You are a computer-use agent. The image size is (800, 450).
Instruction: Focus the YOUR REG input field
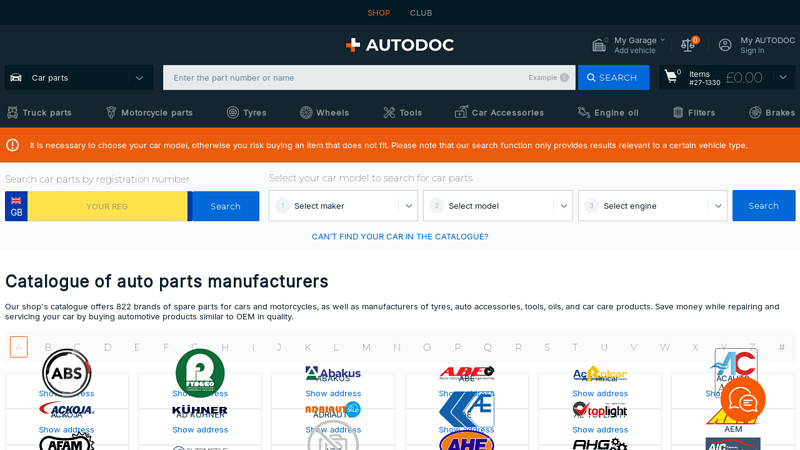pyautogui.click(x=108, y=206)
